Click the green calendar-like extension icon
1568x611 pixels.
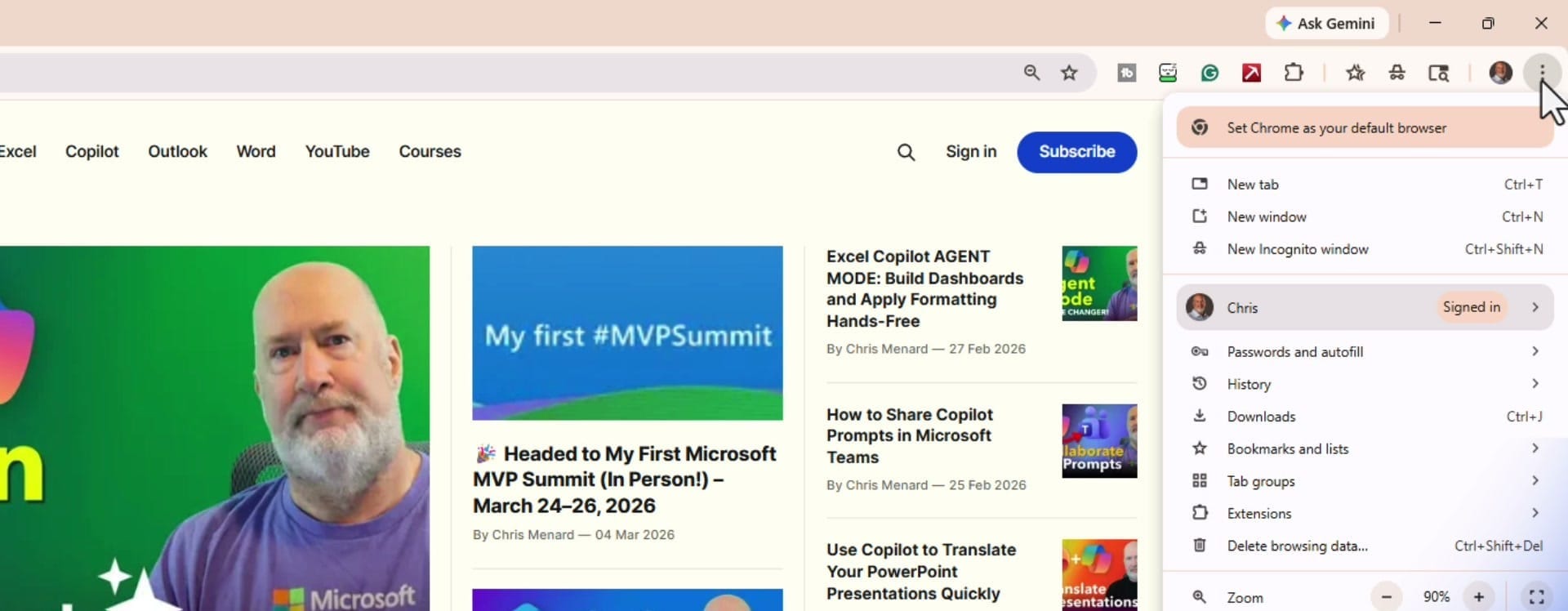(x=1168, y=73)
